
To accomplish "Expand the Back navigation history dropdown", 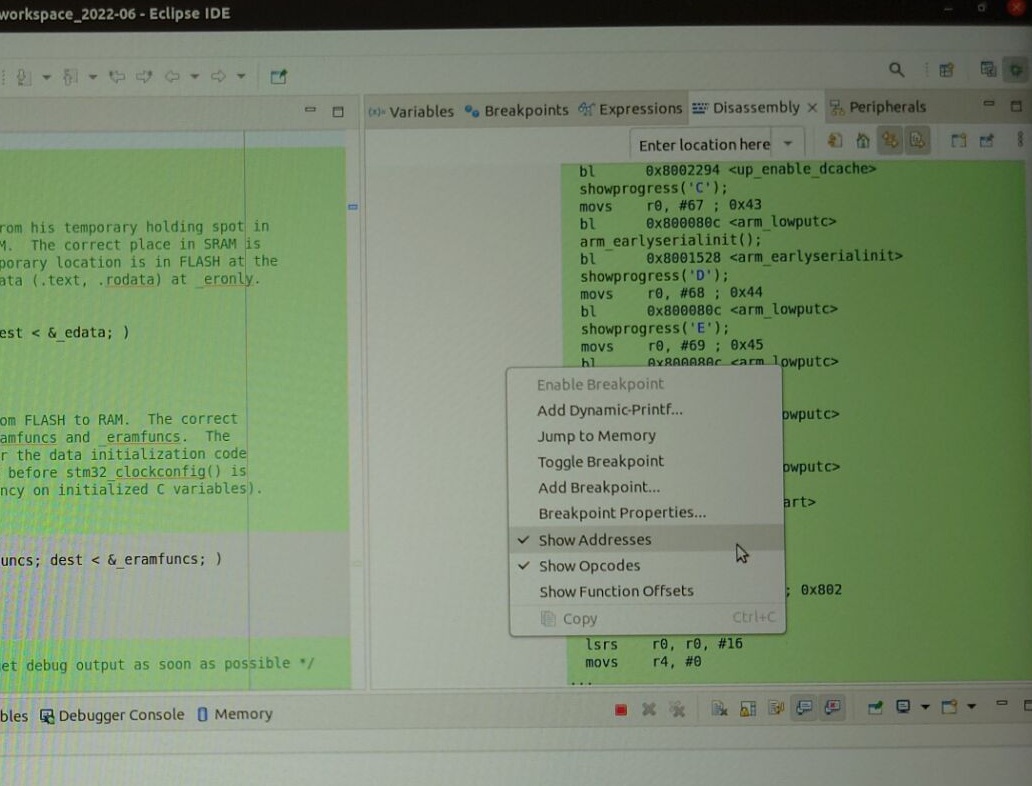I will (x=195, y=76).
